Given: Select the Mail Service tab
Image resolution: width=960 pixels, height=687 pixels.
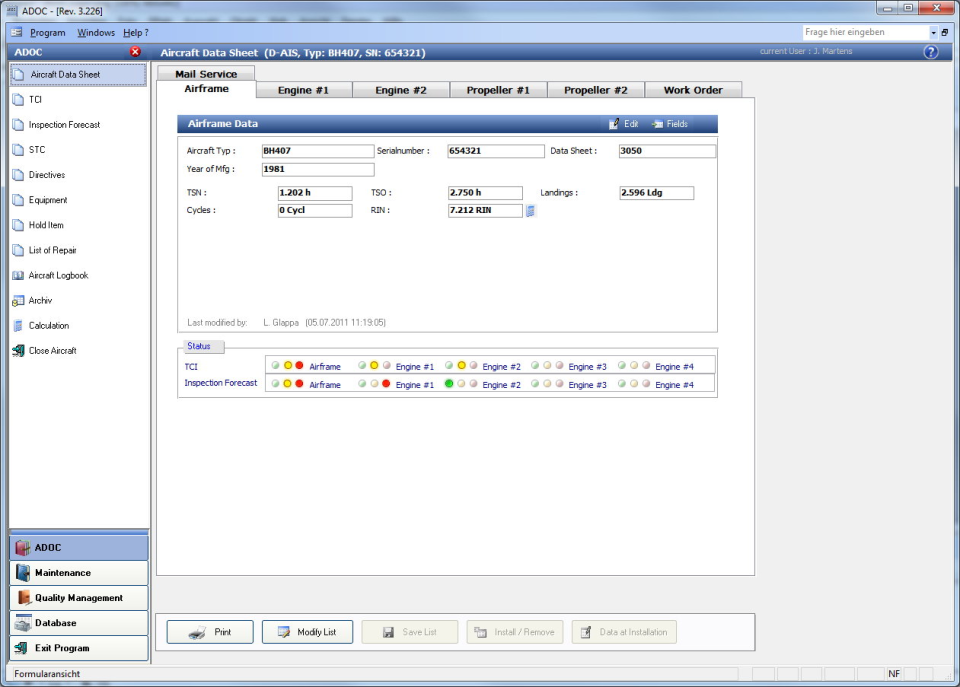Looking at the screenshot, I should coord(206,73).
